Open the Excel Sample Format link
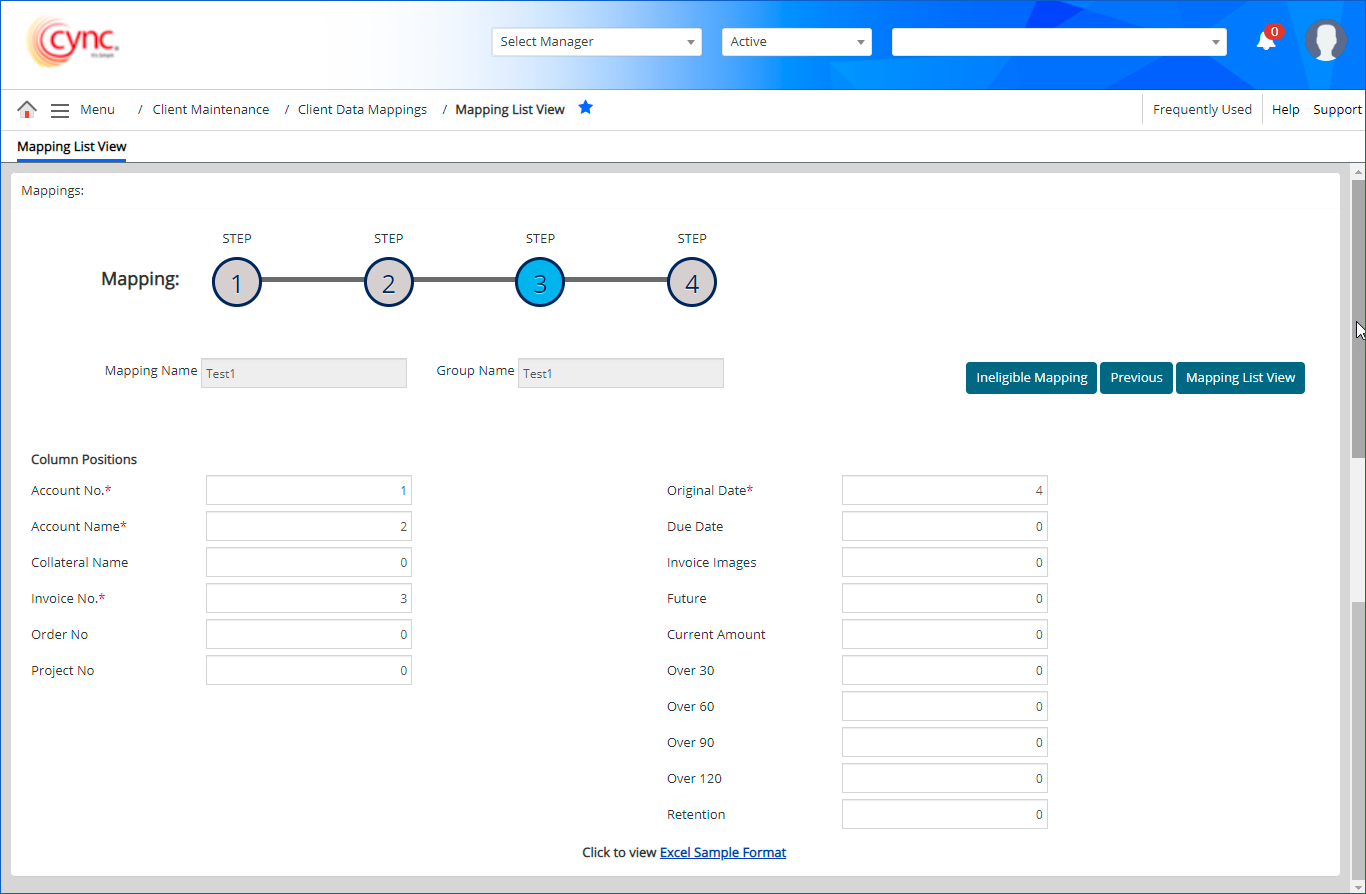Image resolution: width=1366 pixels, height=894 pixels. click(x=723, y=853)
